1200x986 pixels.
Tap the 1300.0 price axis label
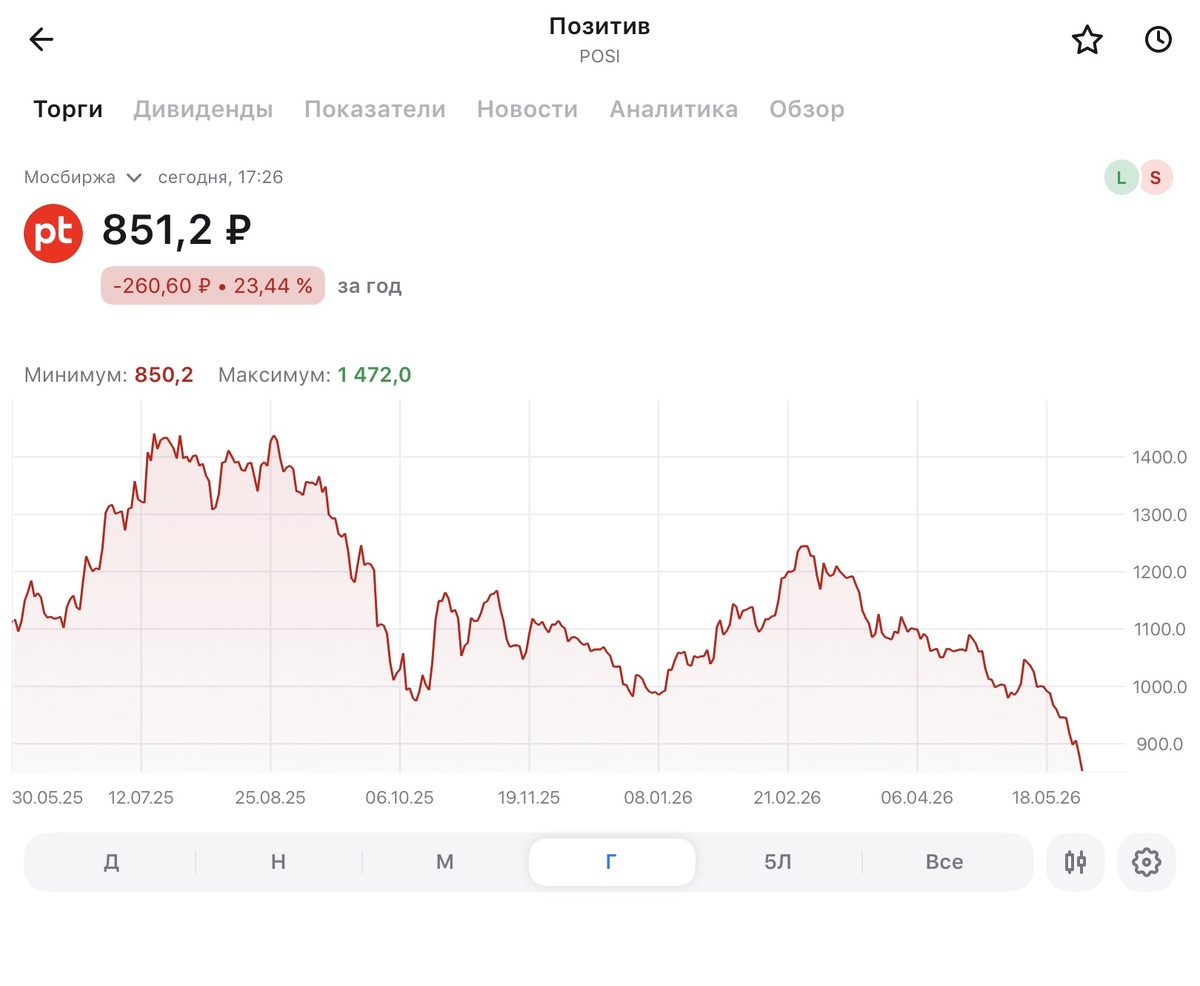click(1160, 515)
